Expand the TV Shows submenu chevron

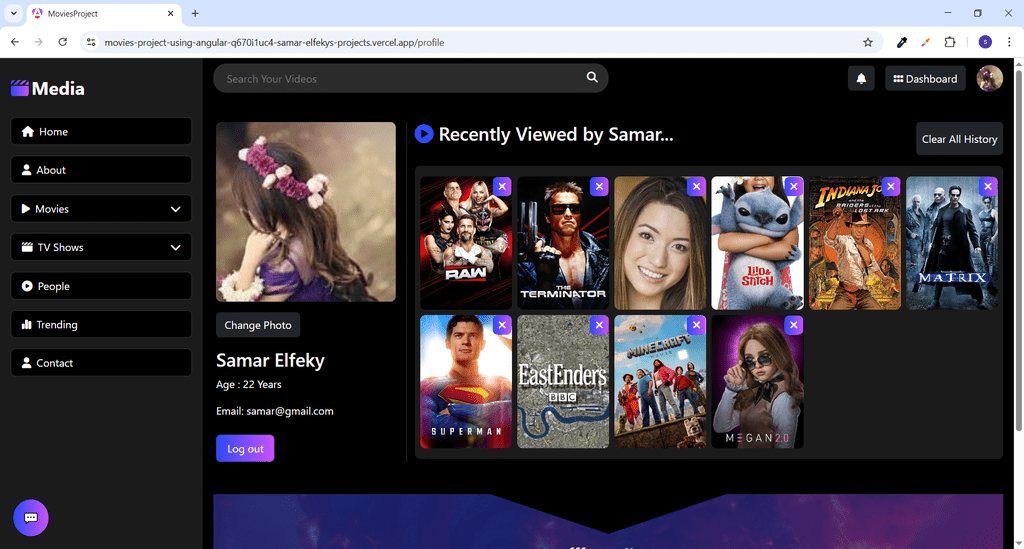[x=175, y=247]
